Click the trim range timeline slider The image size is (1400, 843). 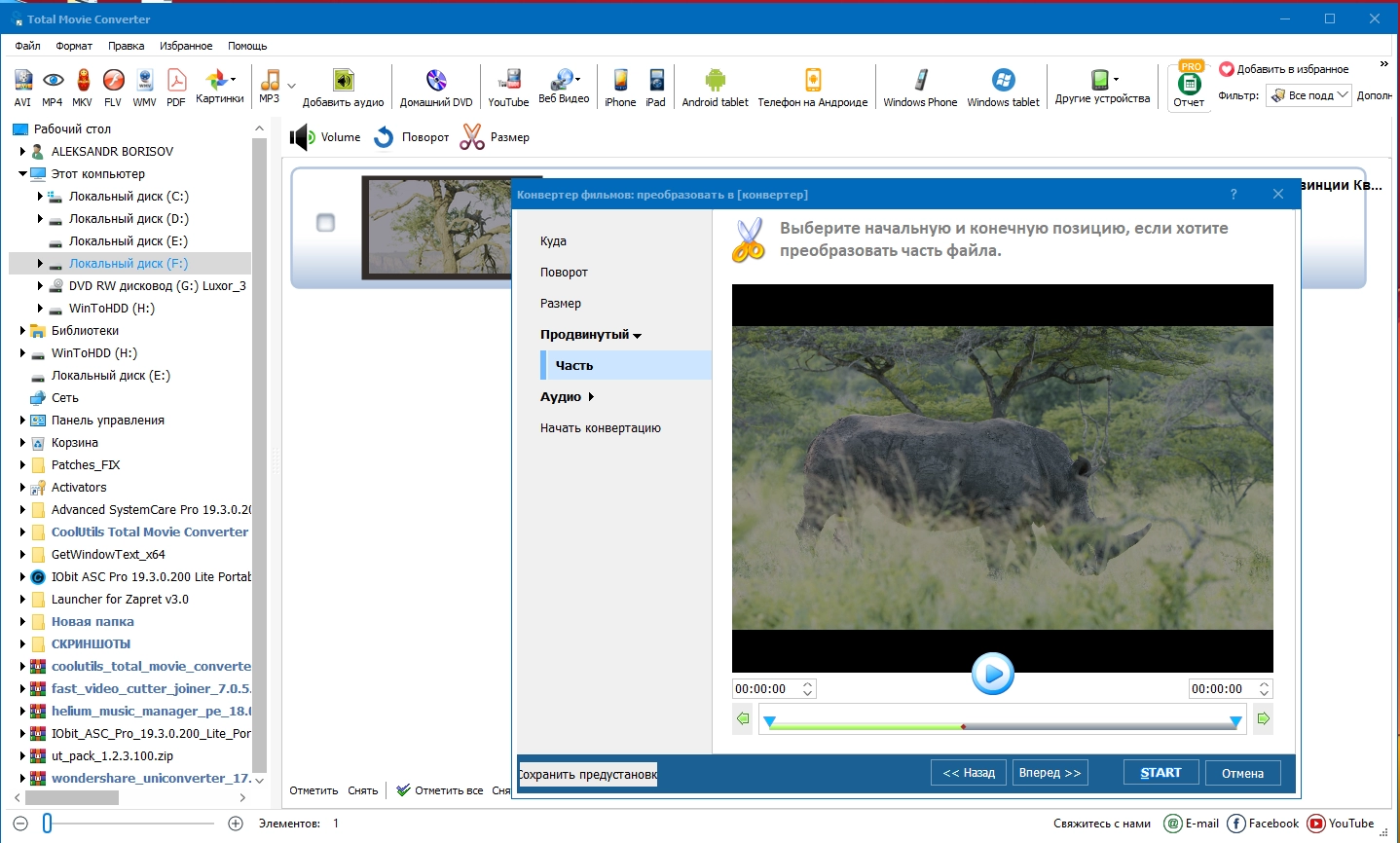tap(1001, 724)
